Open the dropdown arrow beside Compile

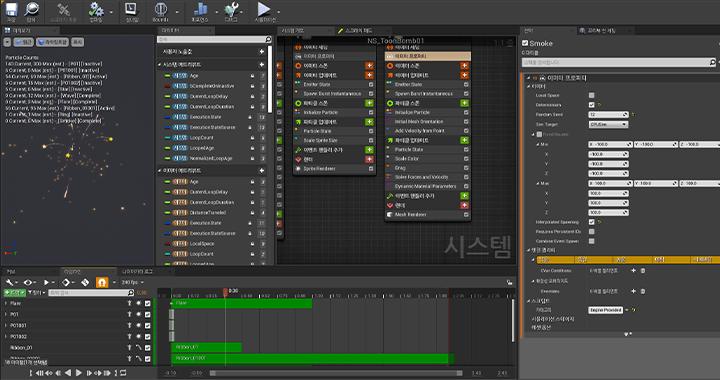111,12
